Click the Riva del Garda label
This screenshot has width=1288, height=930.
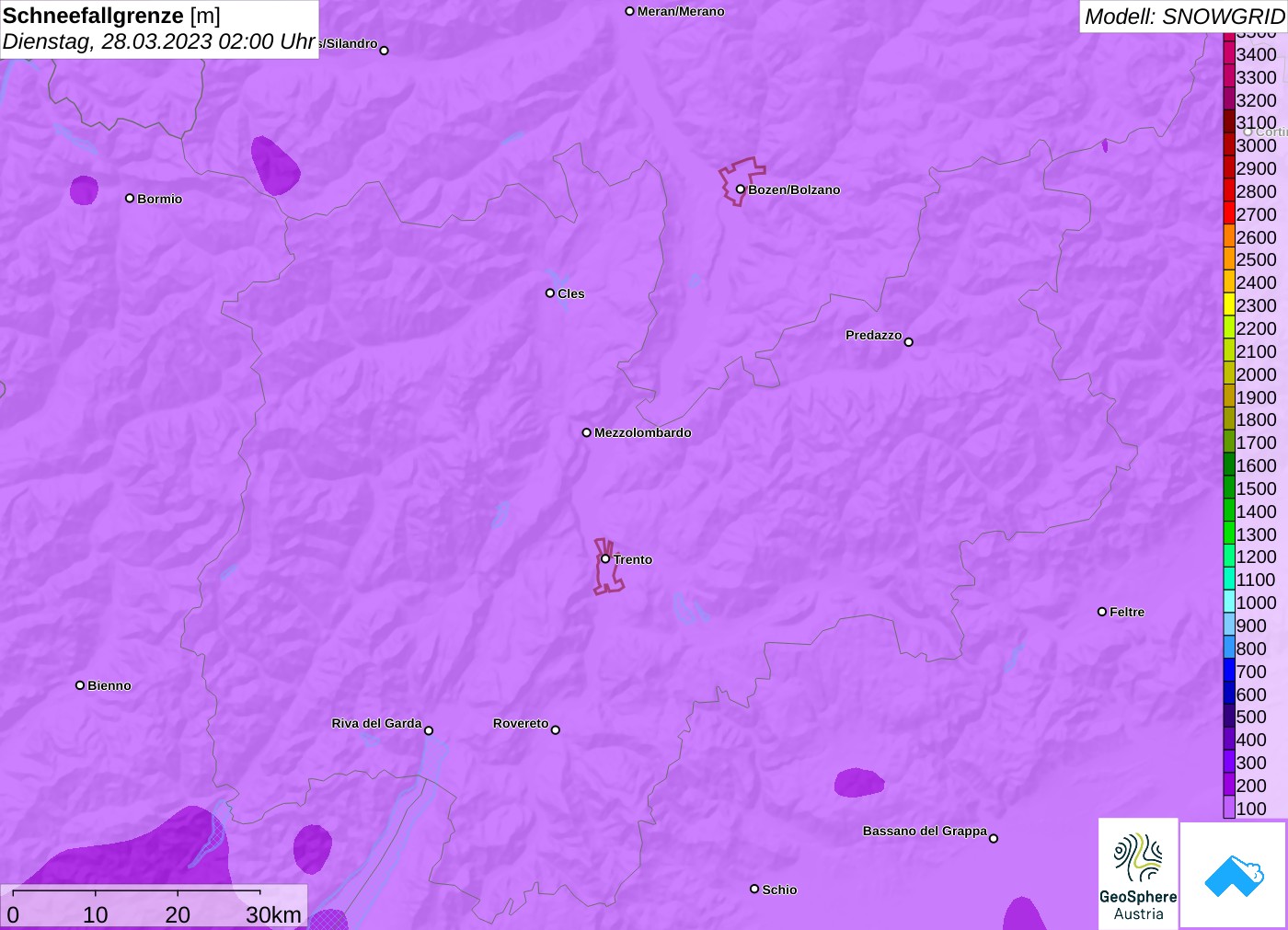click(377, 723)
